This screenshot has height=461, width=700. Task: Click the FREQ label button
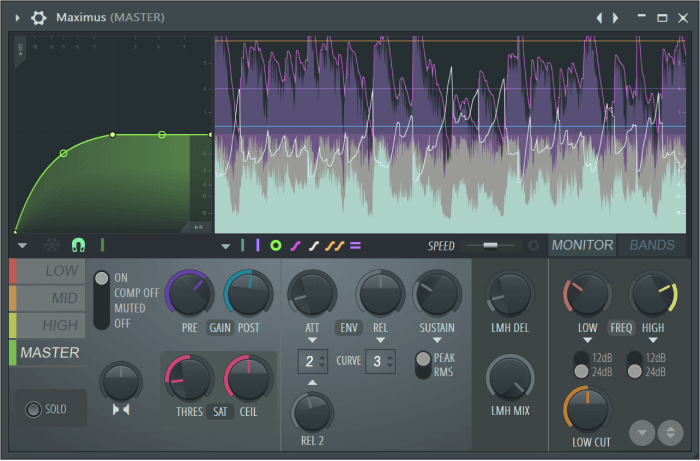pos(621,328)
